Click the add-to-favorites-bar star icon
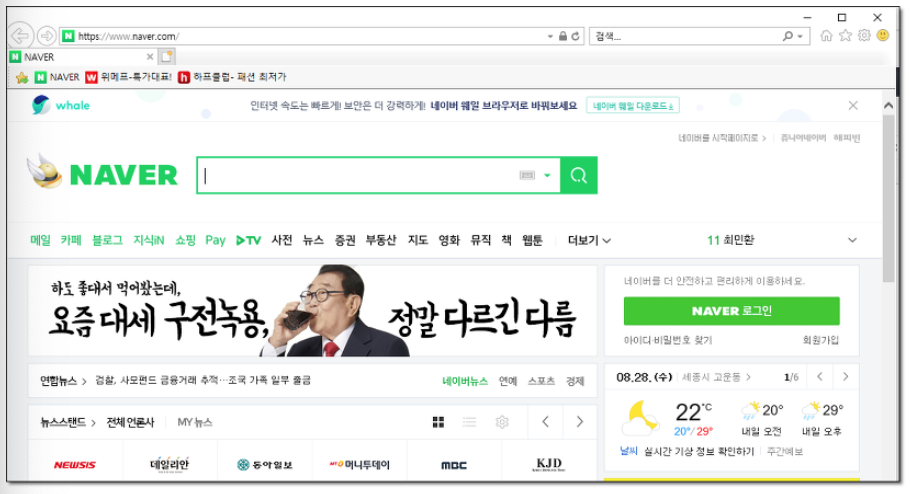Viewport: 910px width, 494px height. [x=22, y=77]
